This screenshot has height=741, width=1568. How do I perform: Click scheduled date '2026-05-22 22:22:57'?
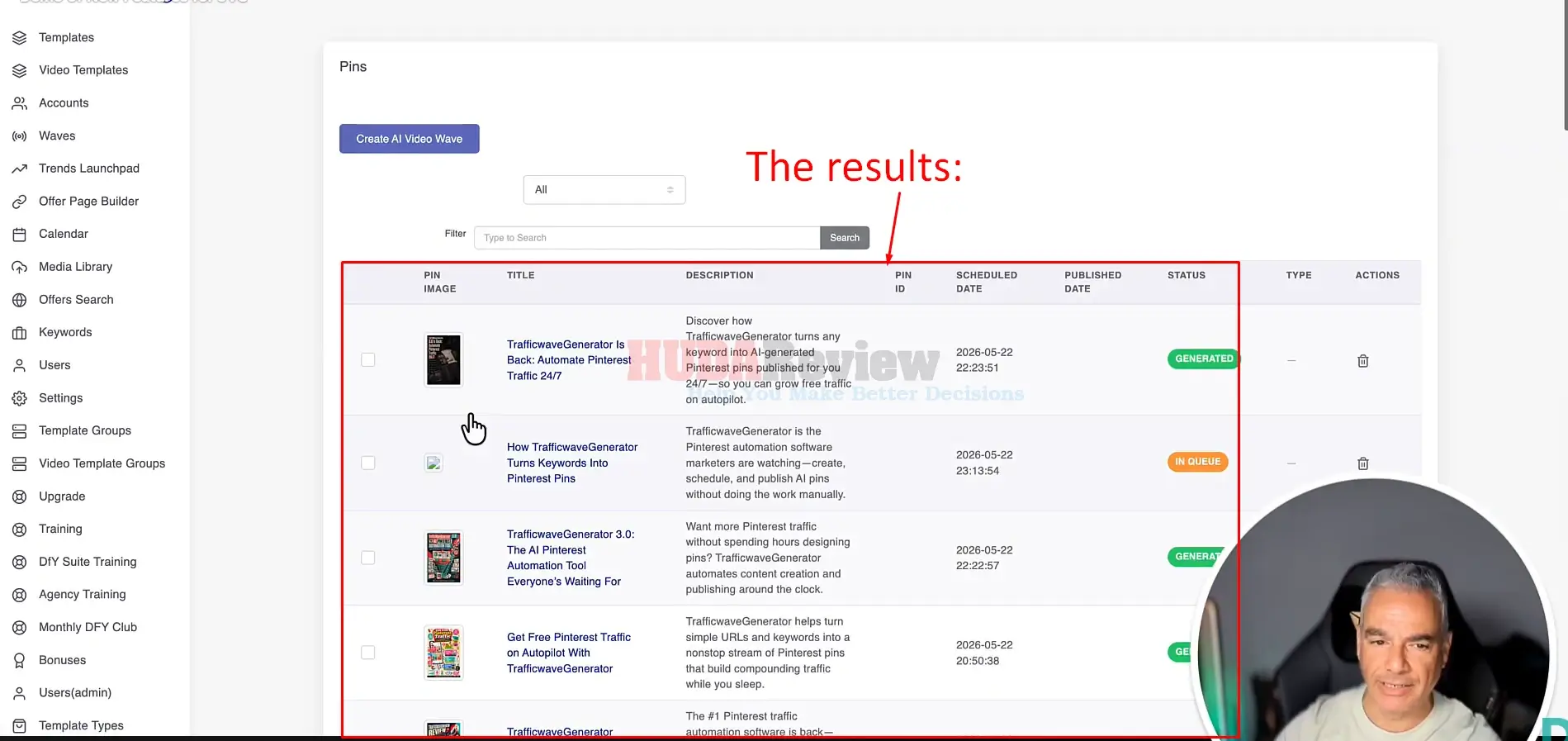point(984,558)
